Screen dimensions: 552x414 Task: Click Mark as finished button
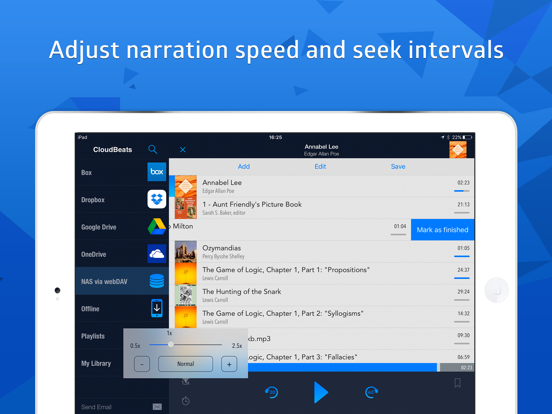click(443, 230)
